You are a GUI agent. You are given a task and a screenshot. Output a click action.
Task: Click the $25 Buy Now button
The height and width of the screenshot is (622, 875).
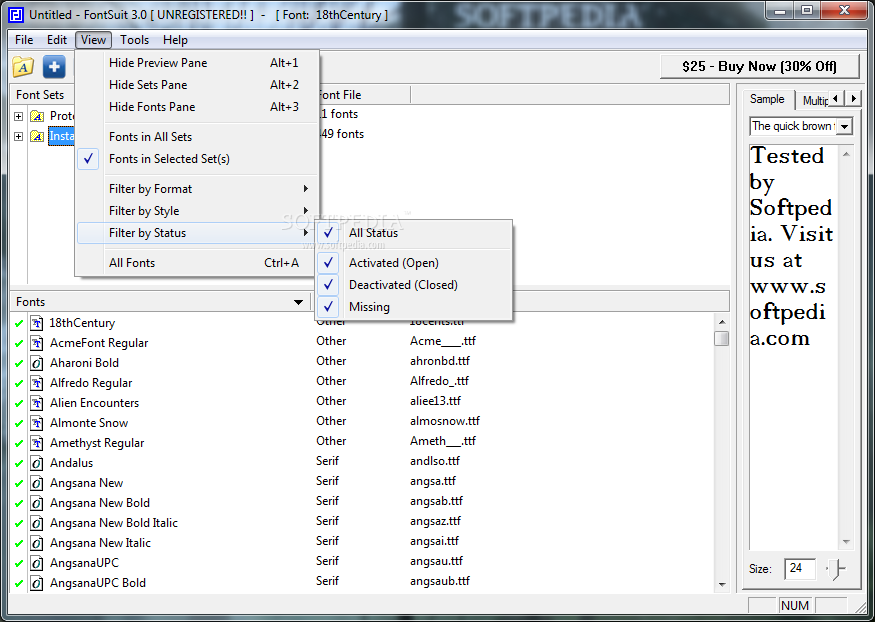[x=759, y=67]
